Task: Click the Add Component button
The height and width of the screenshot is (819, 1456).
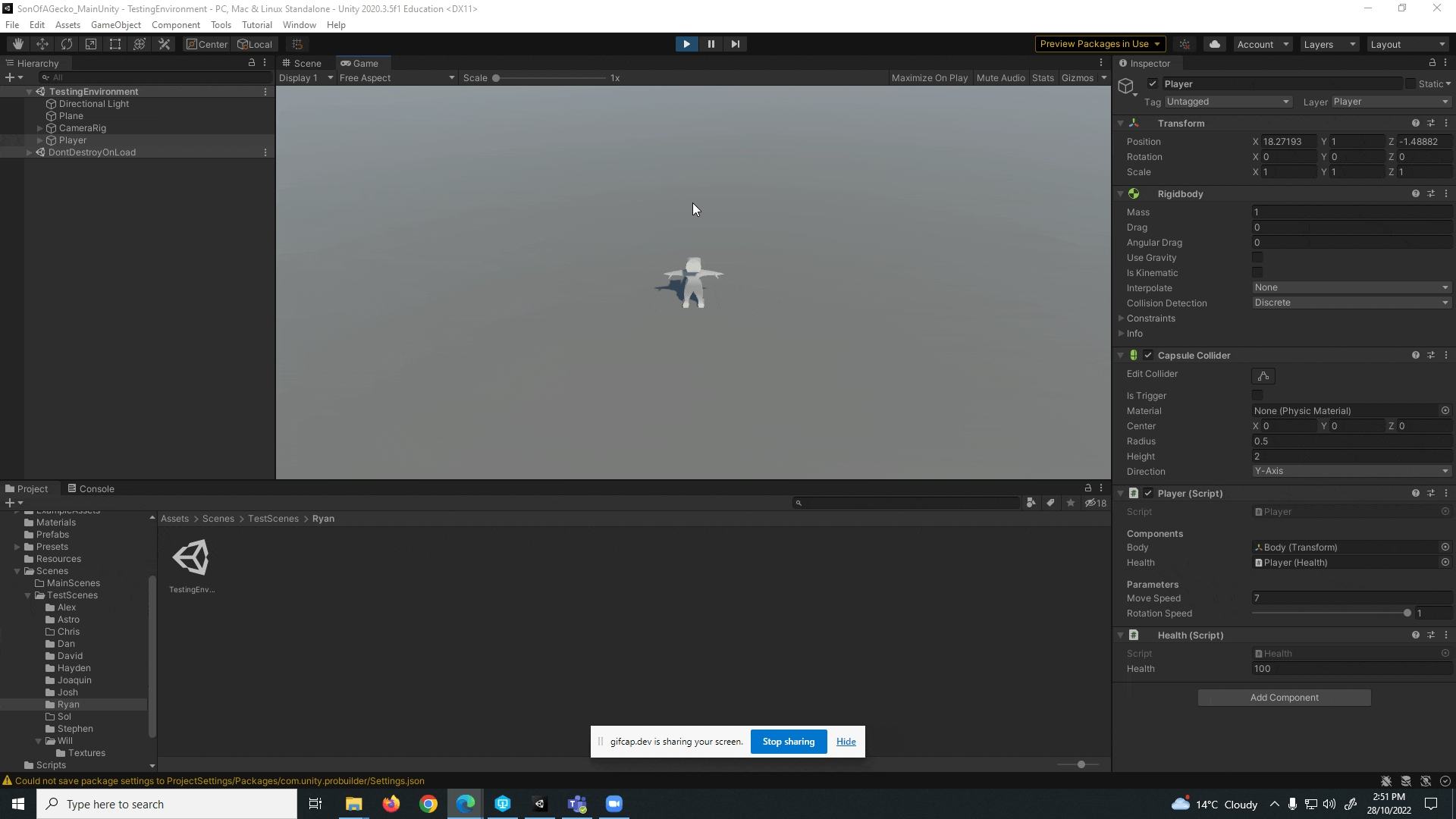Action: pyautogui.click(x=1284, y=698)
